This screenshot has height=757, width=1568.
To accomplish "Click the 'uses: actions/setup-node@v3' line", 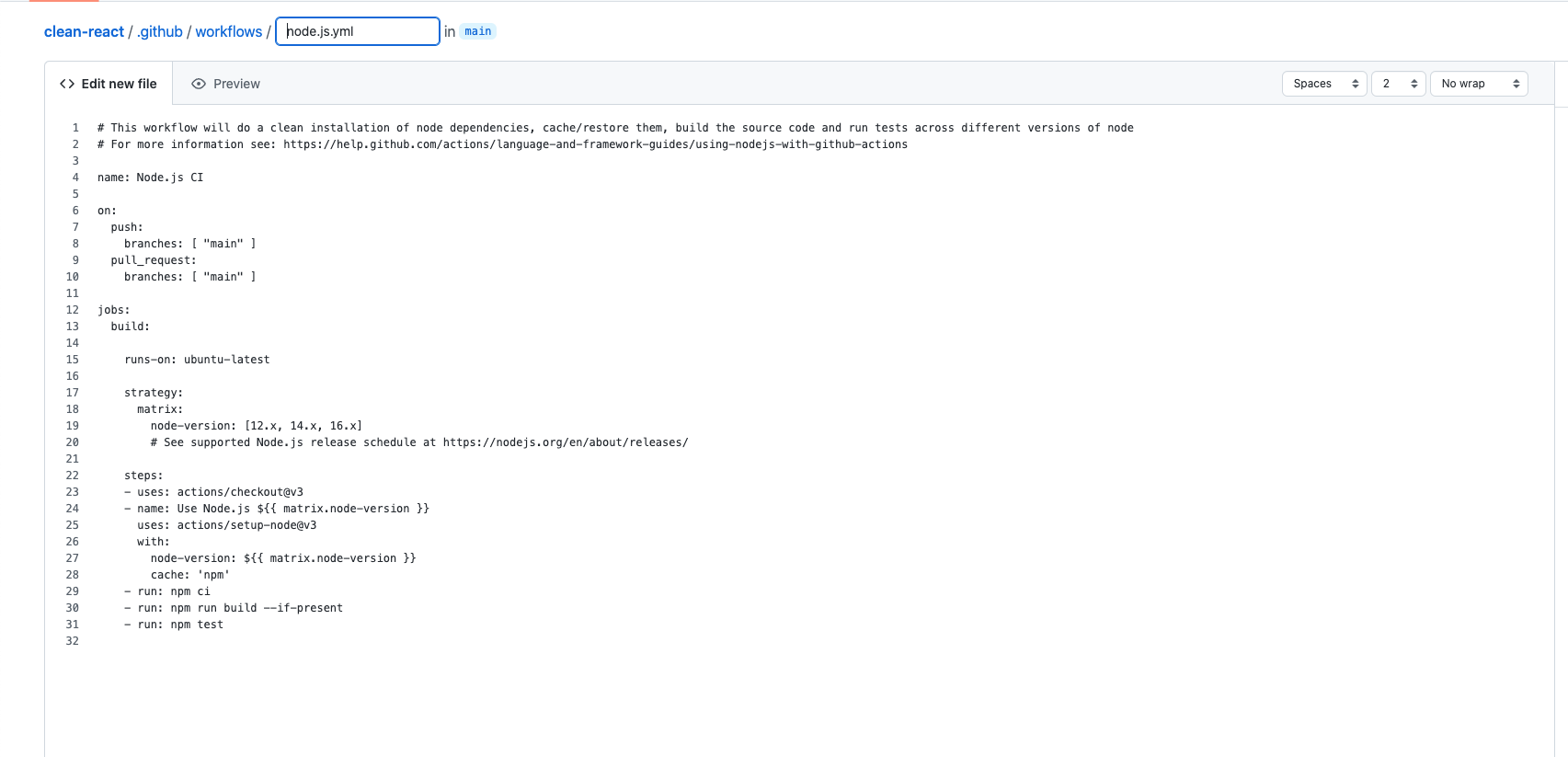I will (227, 525).
